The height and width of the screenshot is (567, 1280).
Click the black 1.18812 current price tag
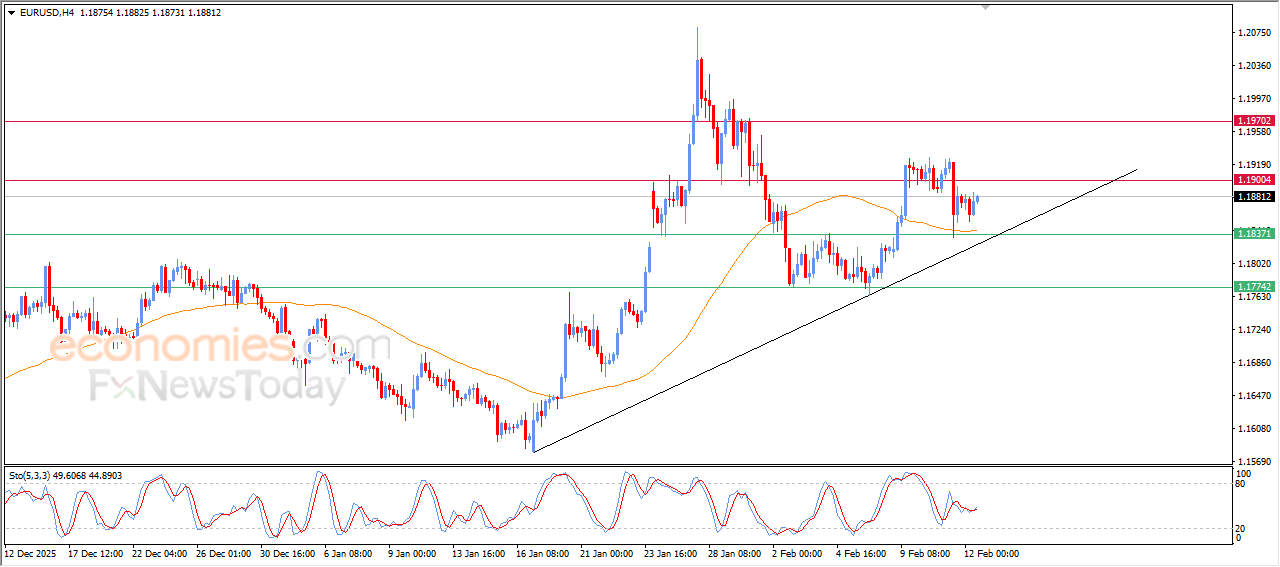point(1254,197)
